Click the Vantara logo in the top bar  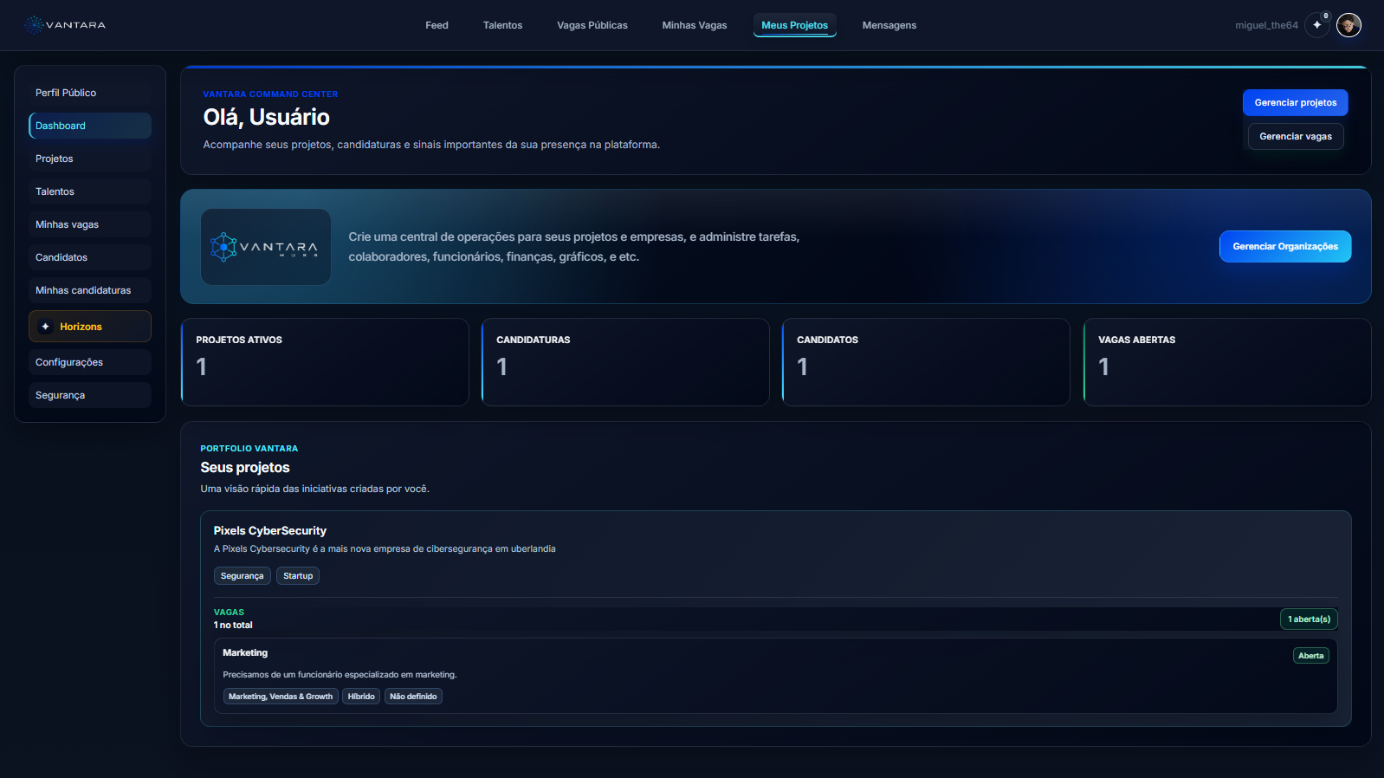click(65, 25)
